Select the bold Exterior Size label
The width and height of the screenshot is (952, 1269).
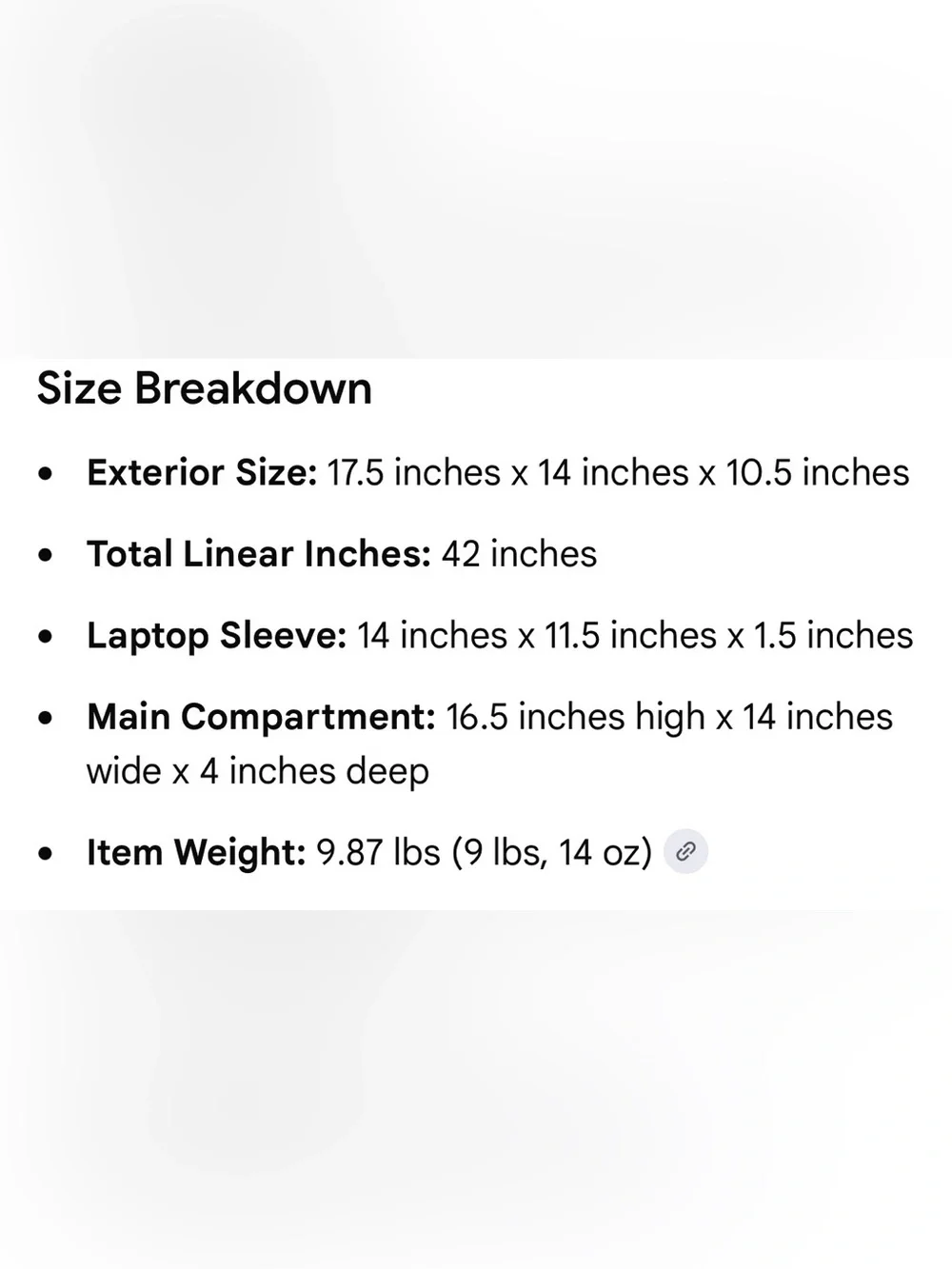[202, 472]
